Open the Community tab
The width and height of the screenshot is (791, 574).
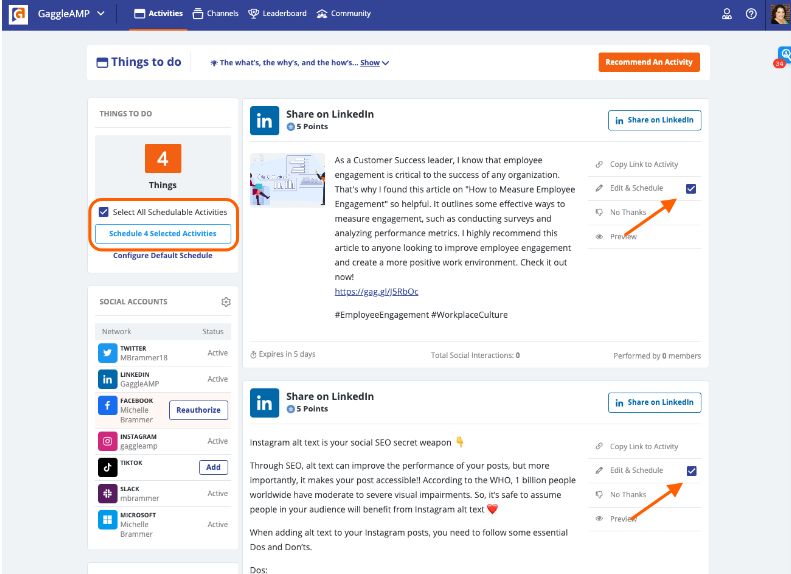click(x=344, y=14)
